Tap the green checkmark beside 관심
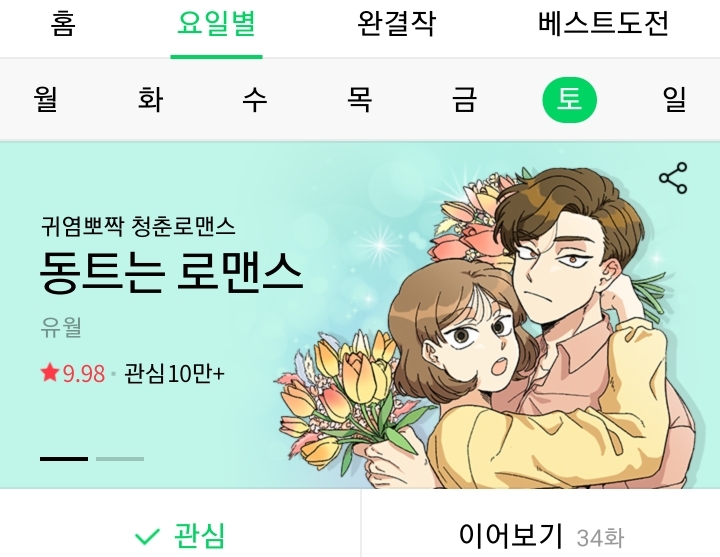Screen dimensions: 720x557 tap(147, 536)
